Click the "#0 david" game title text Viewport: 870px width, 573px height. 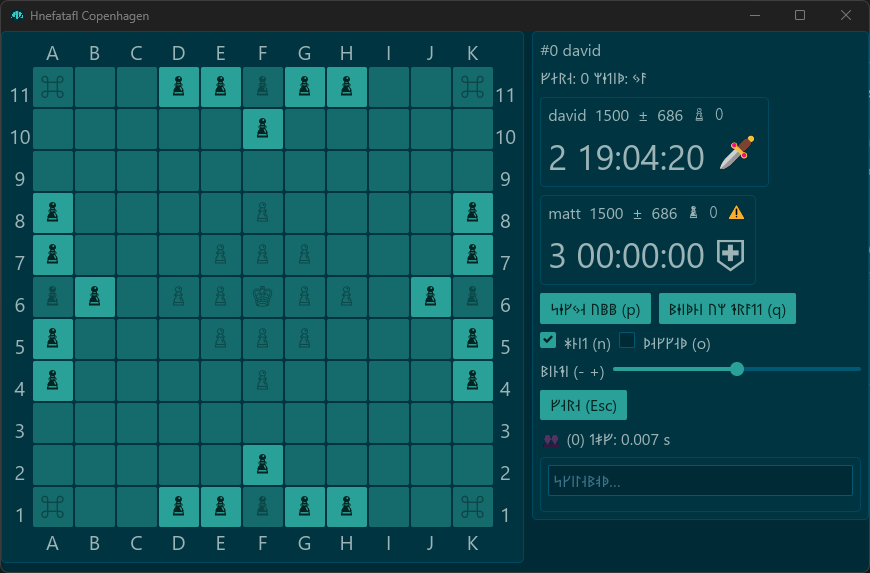[x=570, y=51]
